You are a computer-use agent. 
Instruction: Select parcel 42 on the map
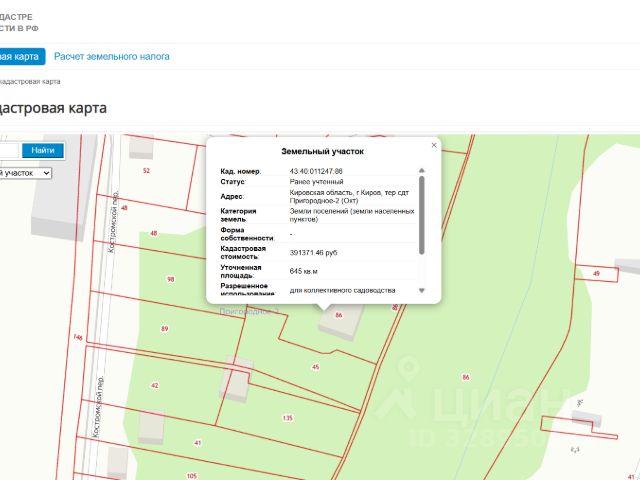(155, 385)
